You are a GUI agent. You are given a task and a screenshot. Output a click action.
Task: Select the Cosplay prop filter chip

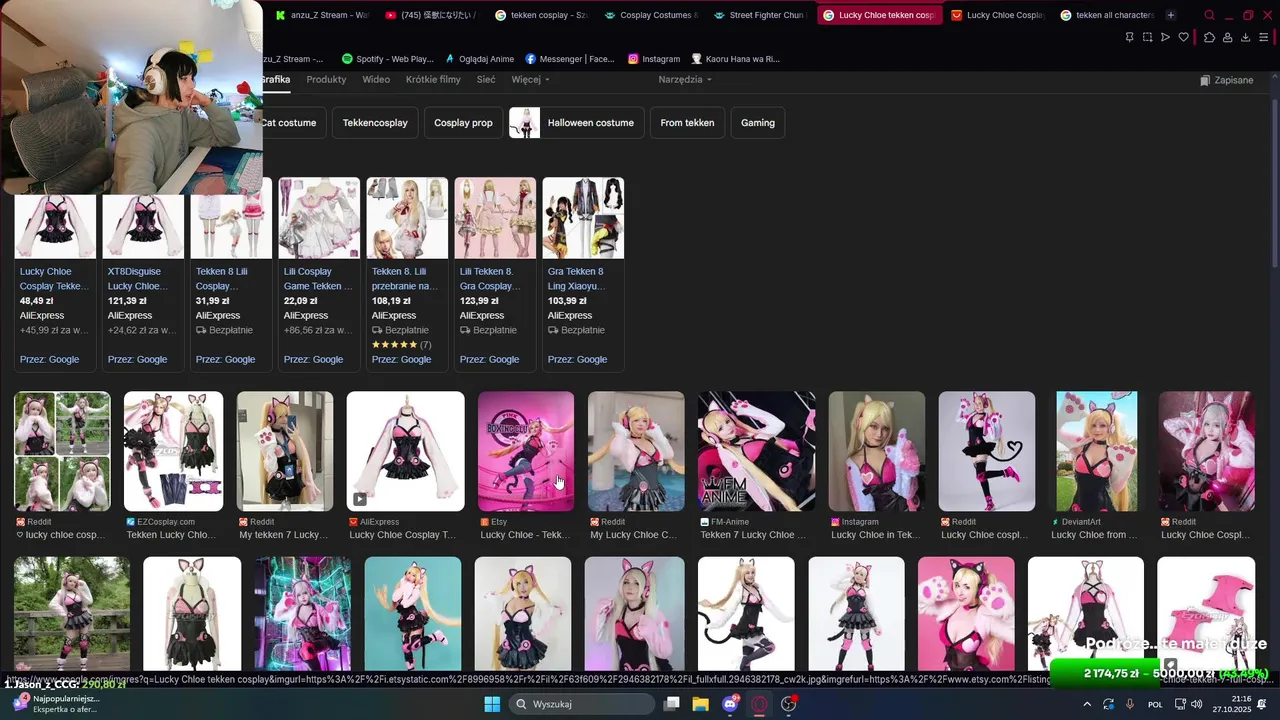[463, 123]
